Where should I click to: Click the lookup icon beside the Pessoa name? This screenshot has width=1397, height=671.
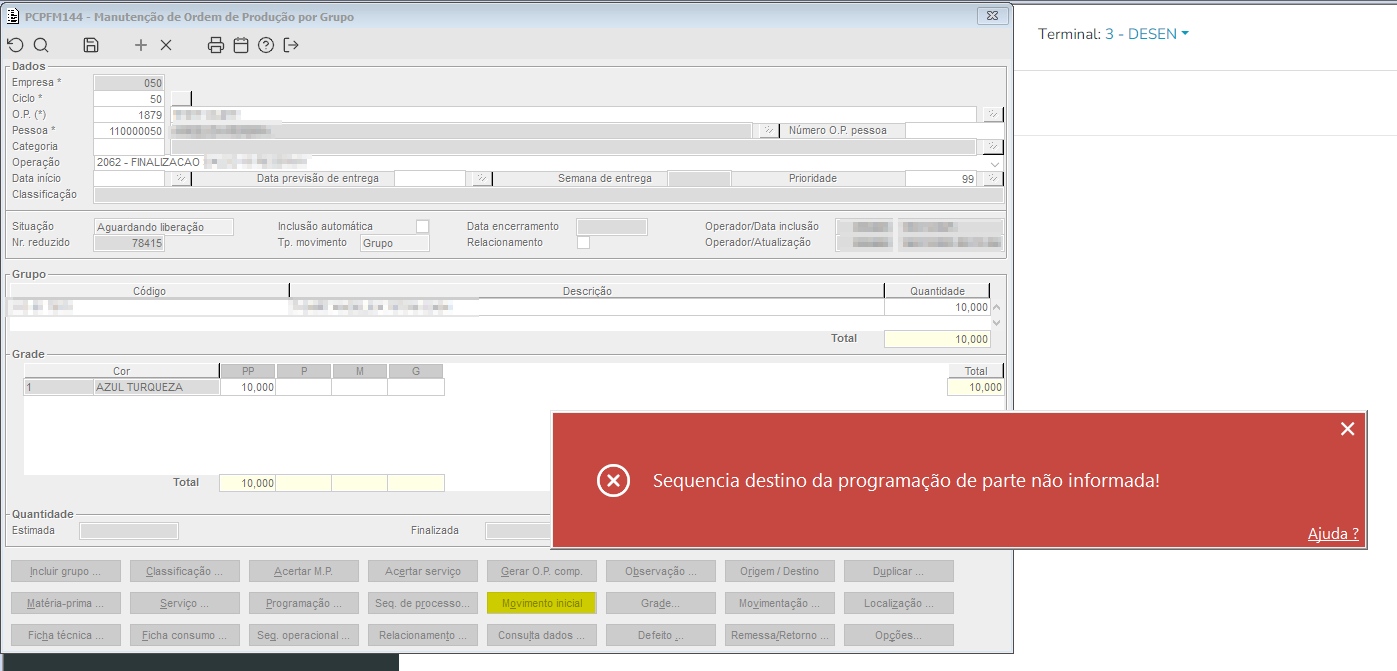click(769, 130)
